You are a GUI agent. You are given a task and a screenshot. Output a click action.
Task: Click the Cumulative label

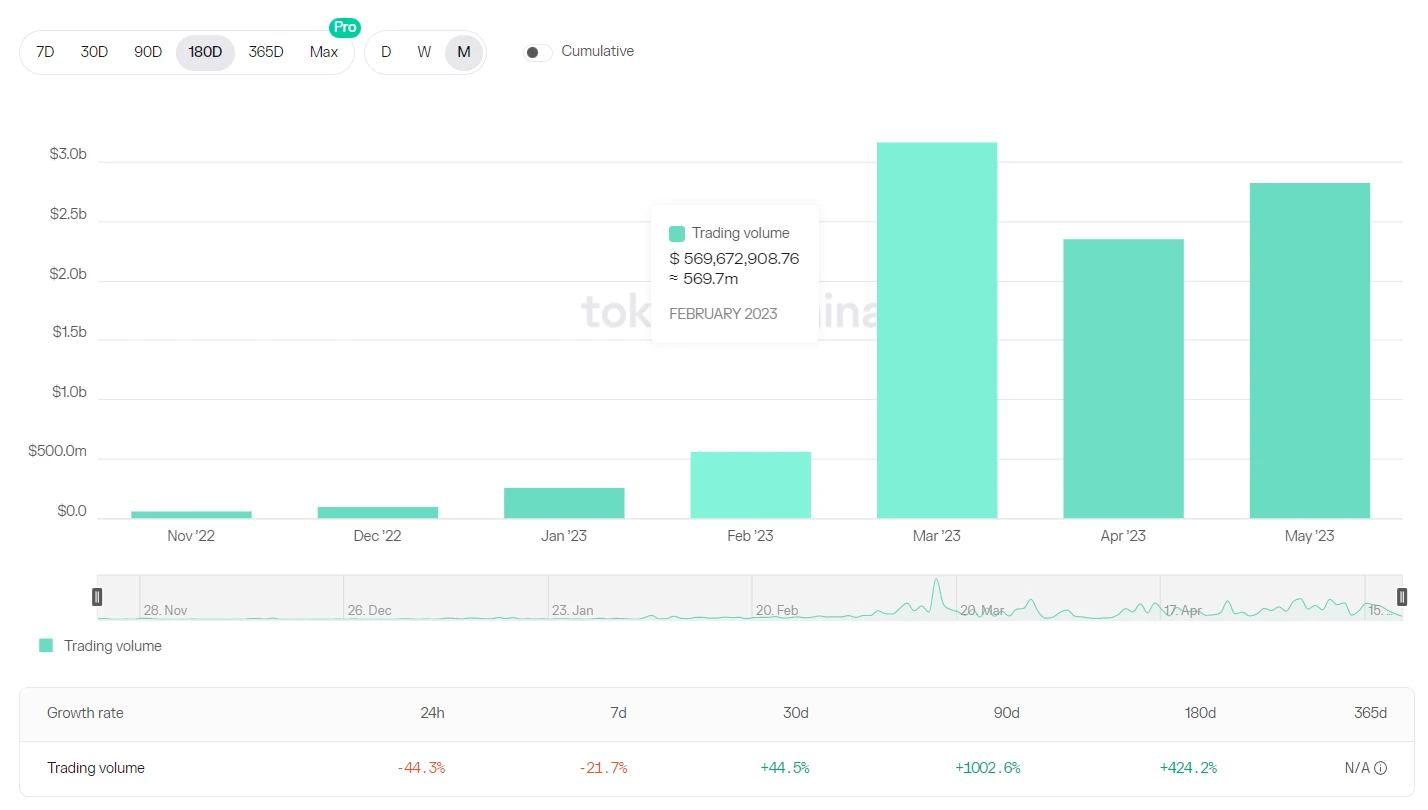(x=598, y=51)
